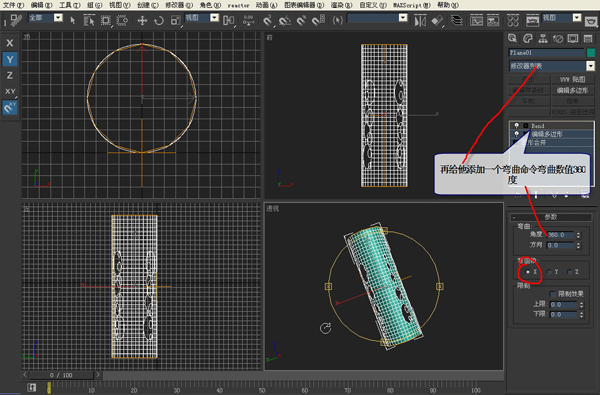Open the MAXScript menu

tap(412, 5)
